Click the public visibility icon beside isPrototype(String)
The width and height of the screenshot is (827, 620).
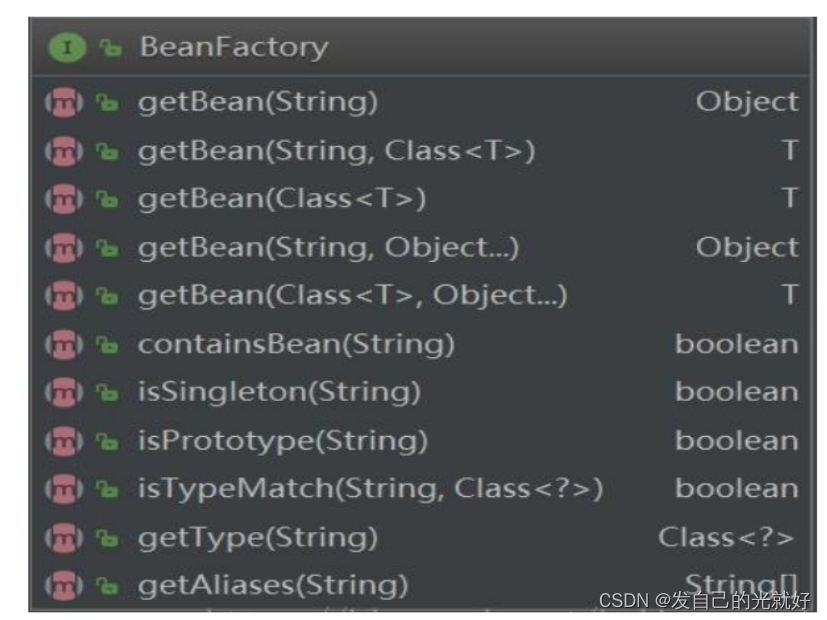[x=107, y=441]
